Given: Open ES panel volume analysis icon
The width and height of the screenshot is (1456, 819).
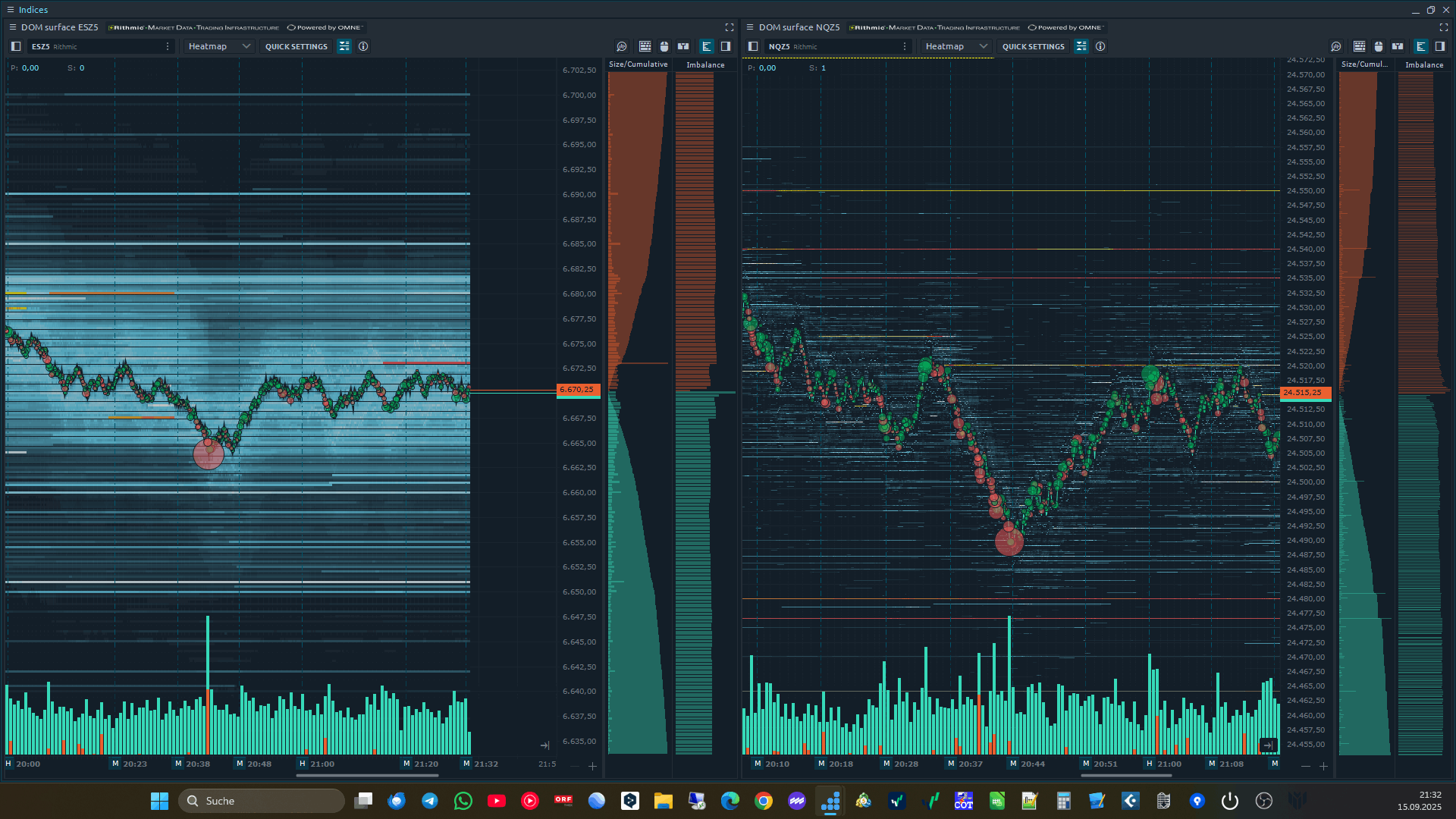Looking at the screenshot, I should (622, 46).
